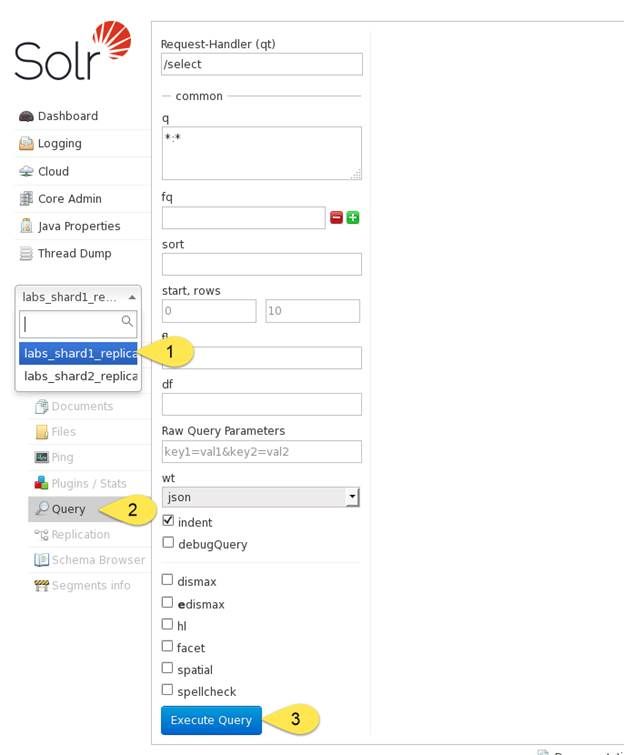This screenshot has width=624, height=755.
Task: Open the Documents section
Action: [x=82, y=406]
